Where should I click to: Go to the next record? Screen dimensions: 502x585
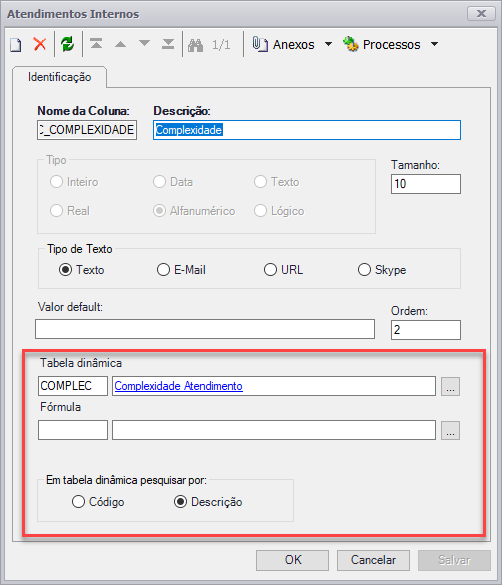pyautogui.click(x=144, y=44)
